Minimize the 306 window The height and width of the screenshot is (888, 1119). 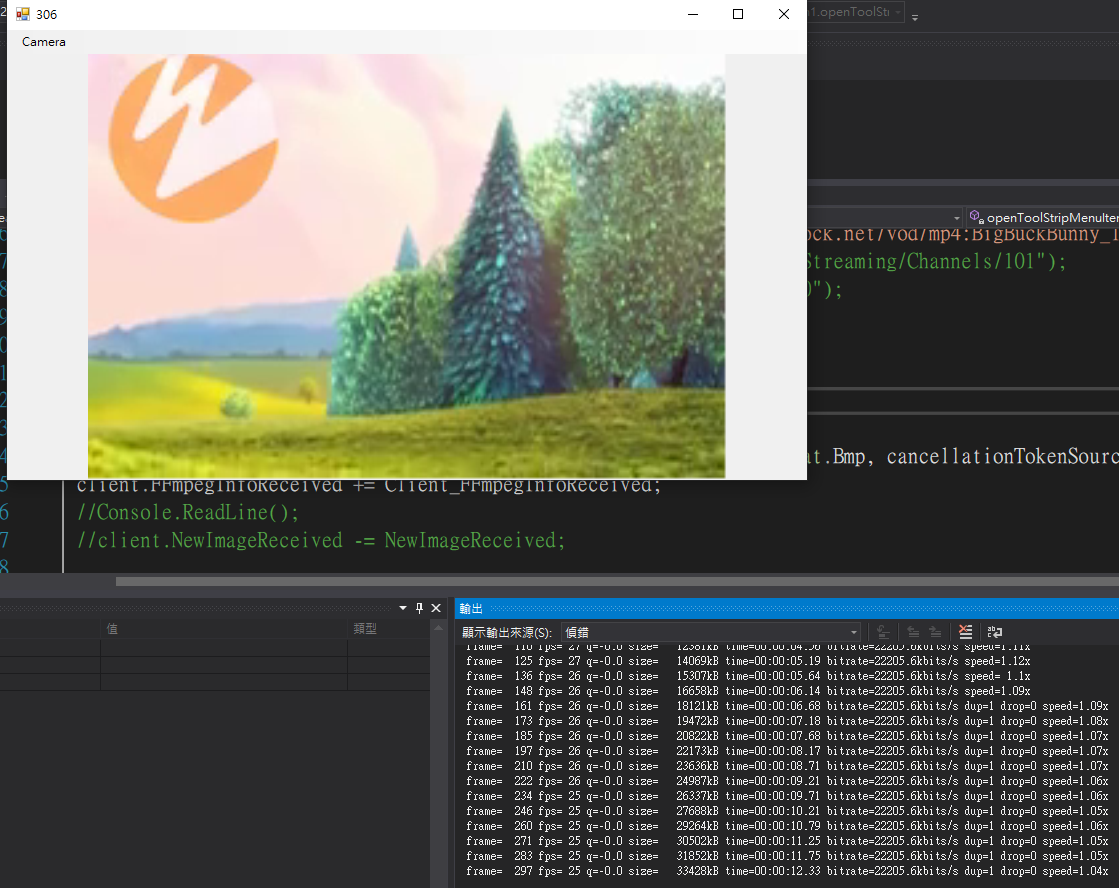click(692, 14)
